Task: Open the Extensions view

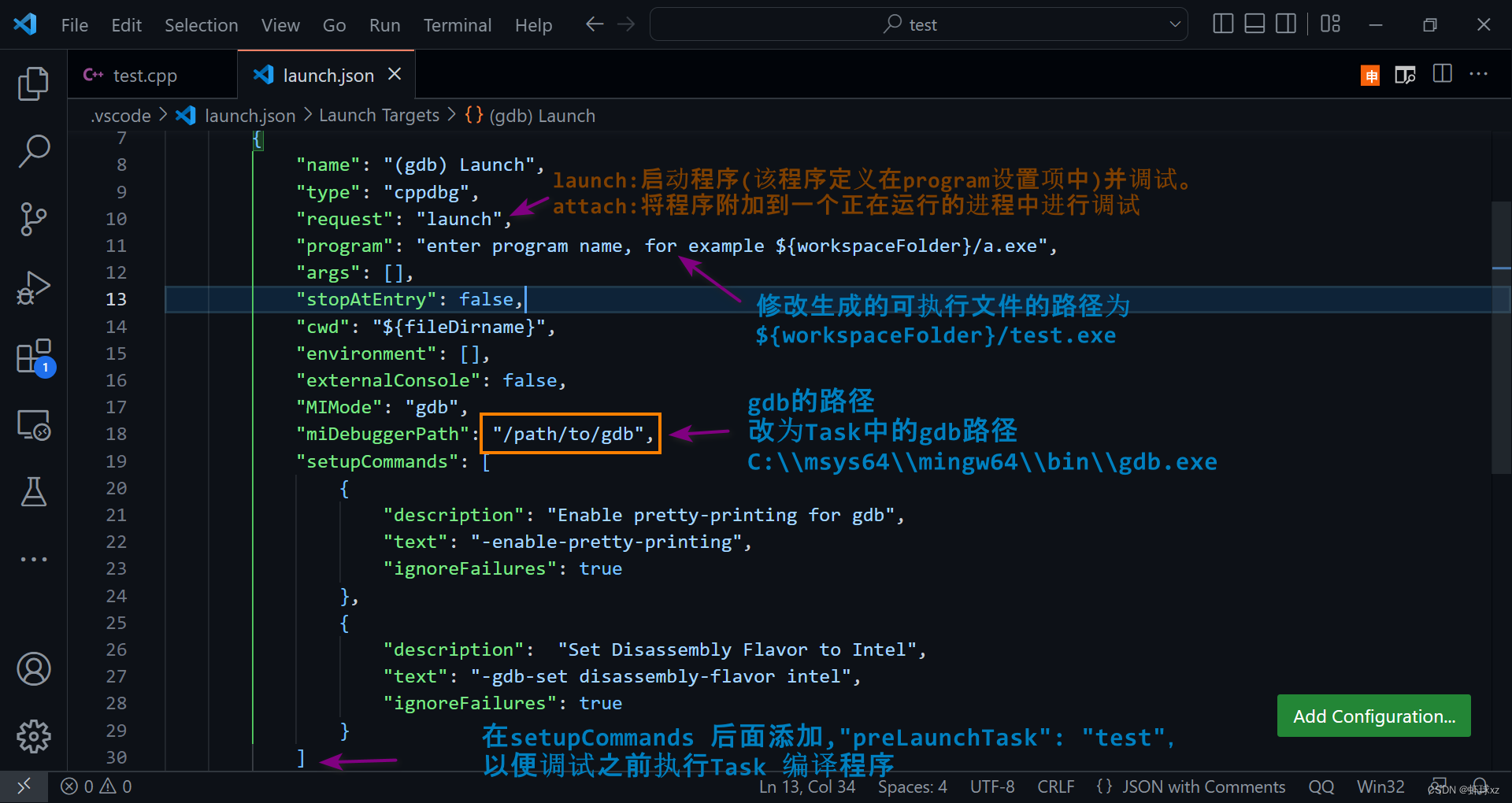Action: [x=33, y=356]
